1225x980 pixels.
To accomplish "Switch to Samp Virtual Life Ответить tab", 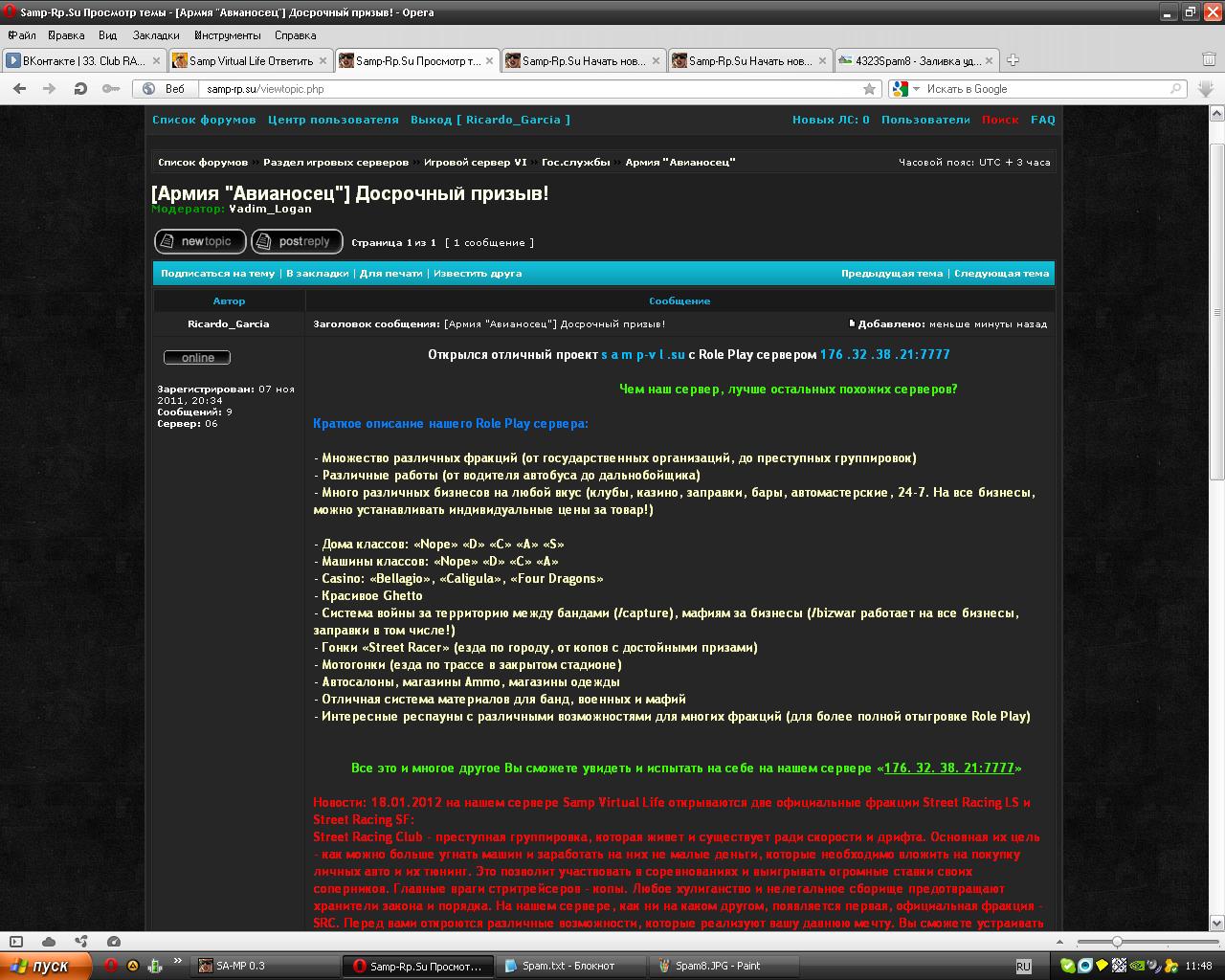I will click(x=250, y=60).
